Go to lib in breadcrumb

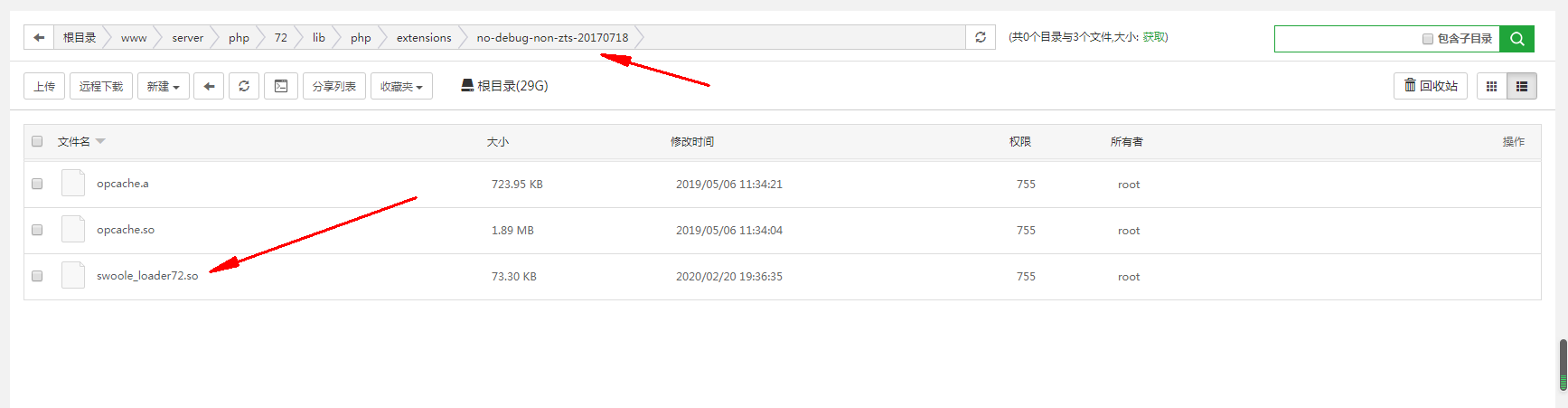319,37
